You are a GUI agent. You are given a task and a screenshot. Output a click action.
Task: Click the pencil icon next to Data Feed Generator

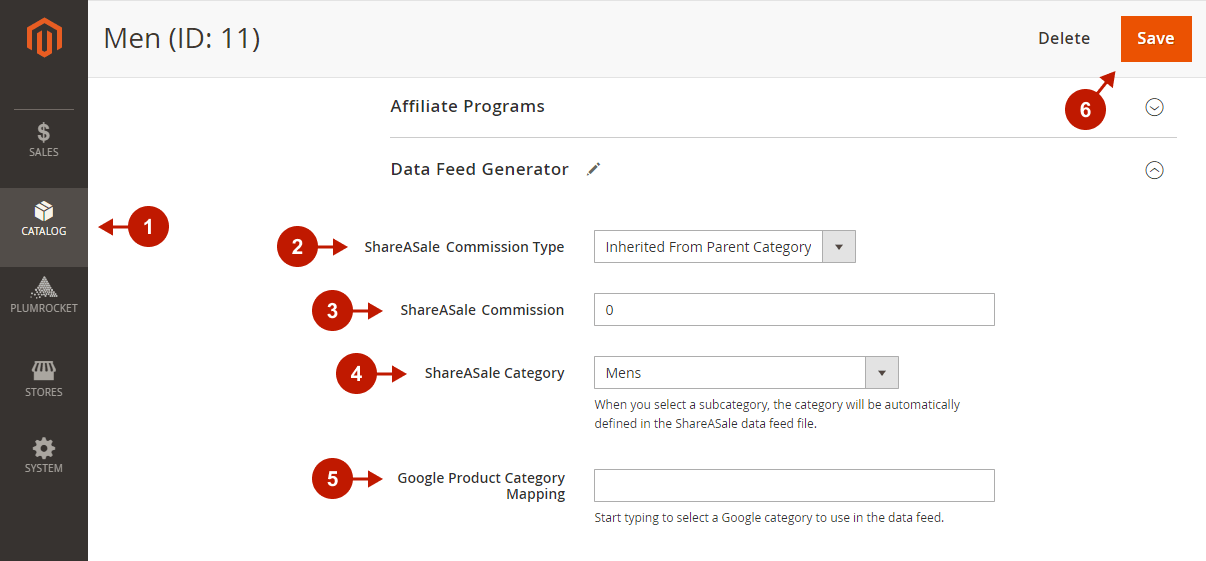coord(594,169)
